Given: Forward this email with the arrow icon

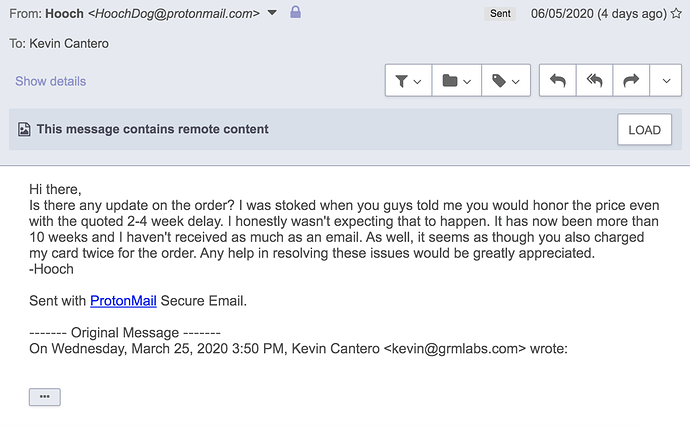Looking at the screenshot, I should click(631, 81).
